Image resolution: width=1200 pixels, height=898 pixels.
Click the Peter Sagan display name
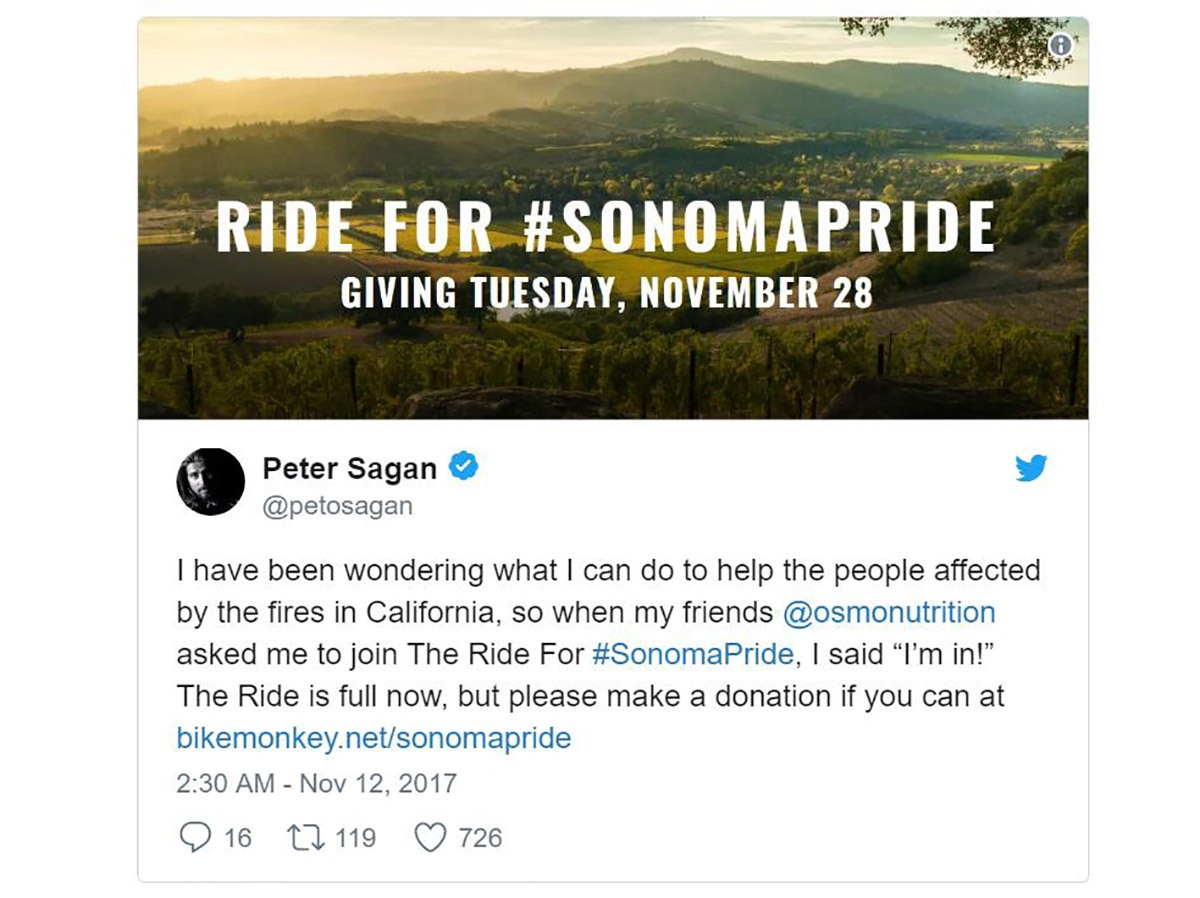(349, 468)
